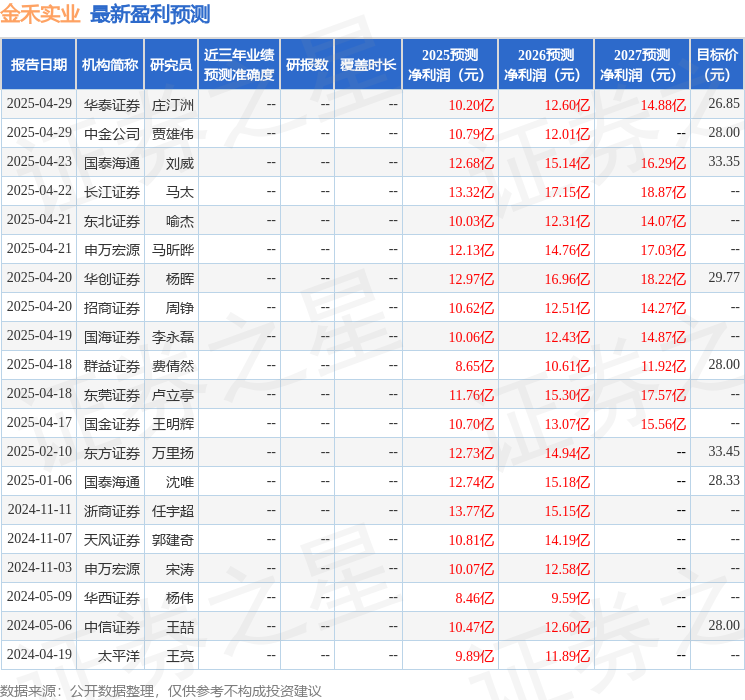
Task: Click target price 33.45
Action: (724, 451)
